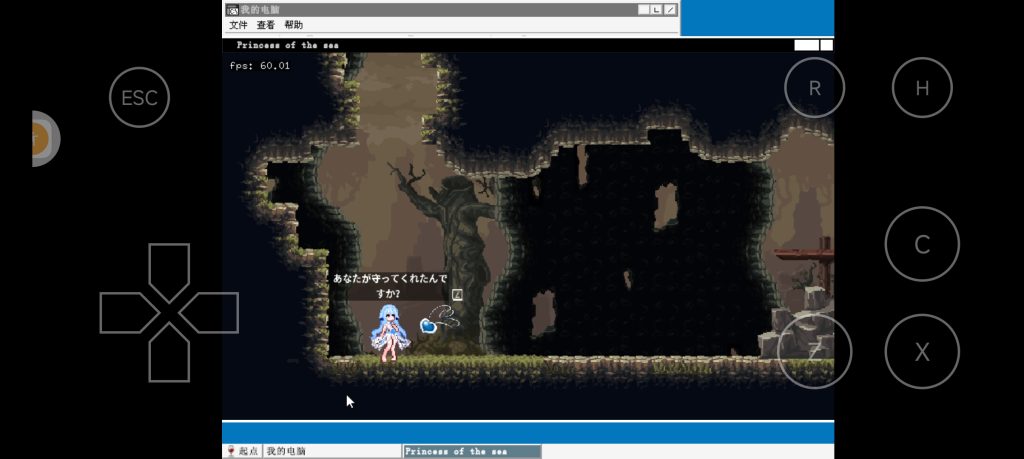1024x459 pixels.
Task: Tap the R virtual button
Action: coord(814,88)
